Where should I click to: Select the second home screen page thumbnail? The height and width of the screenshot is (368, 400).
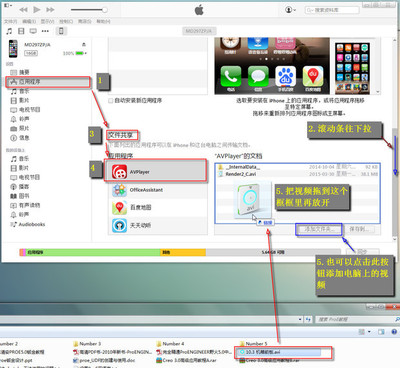point(352,68)
